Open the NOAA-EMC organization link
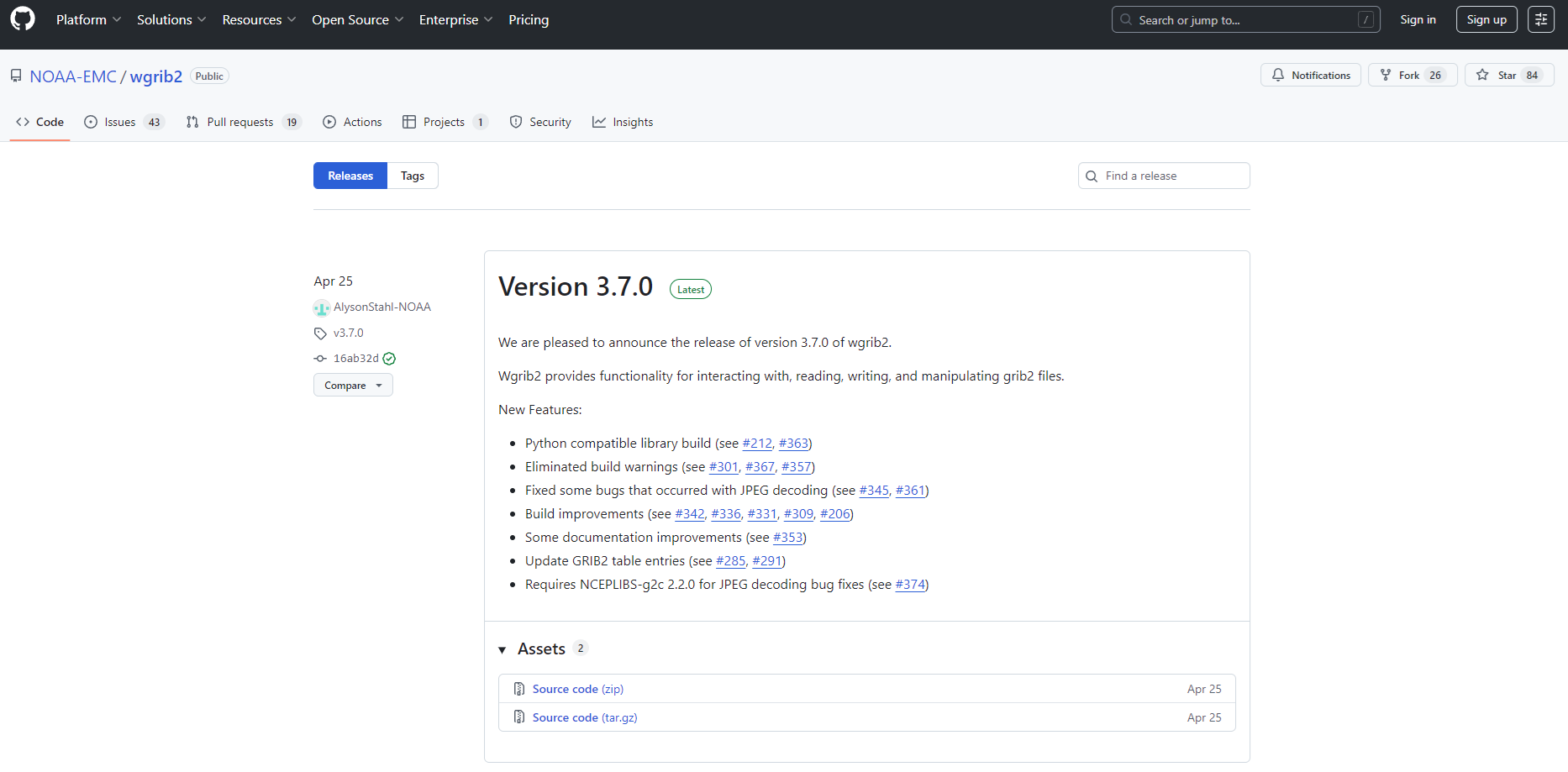The width and height of the screenshot is (1568, 772). (x=73, y=76)
